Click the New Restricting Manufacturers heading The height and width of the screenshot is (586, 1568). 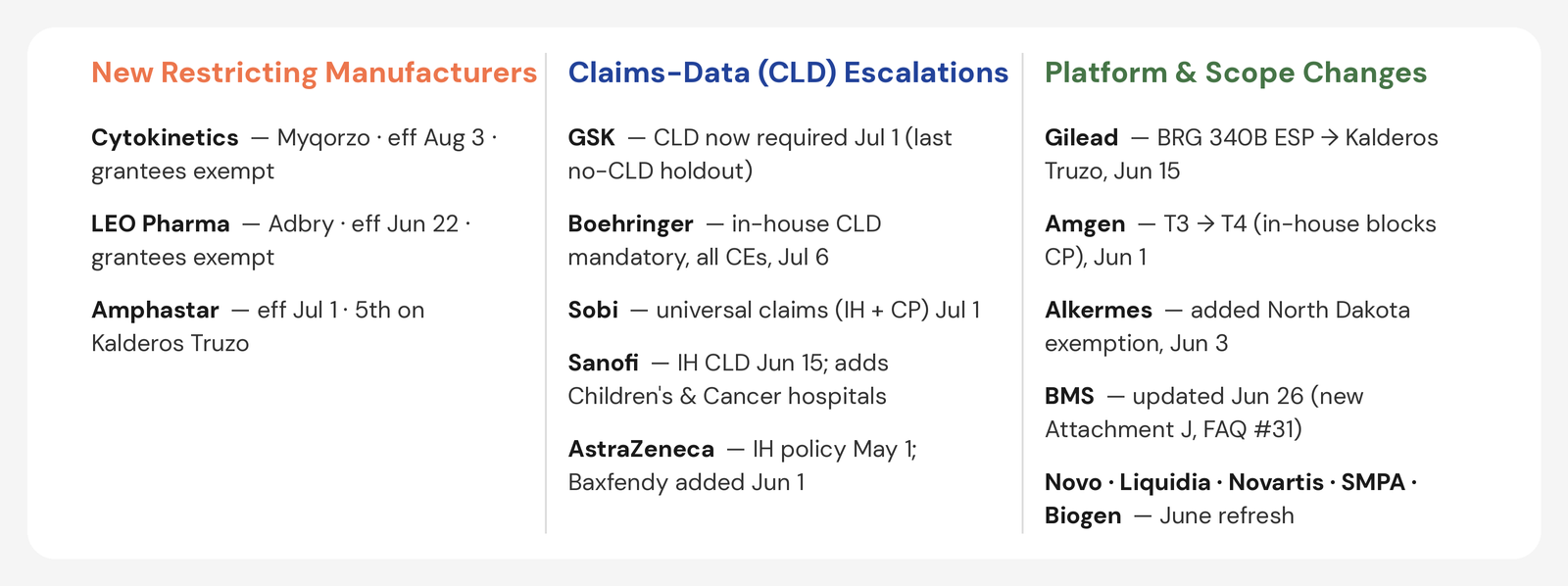(x=314, y=73)
